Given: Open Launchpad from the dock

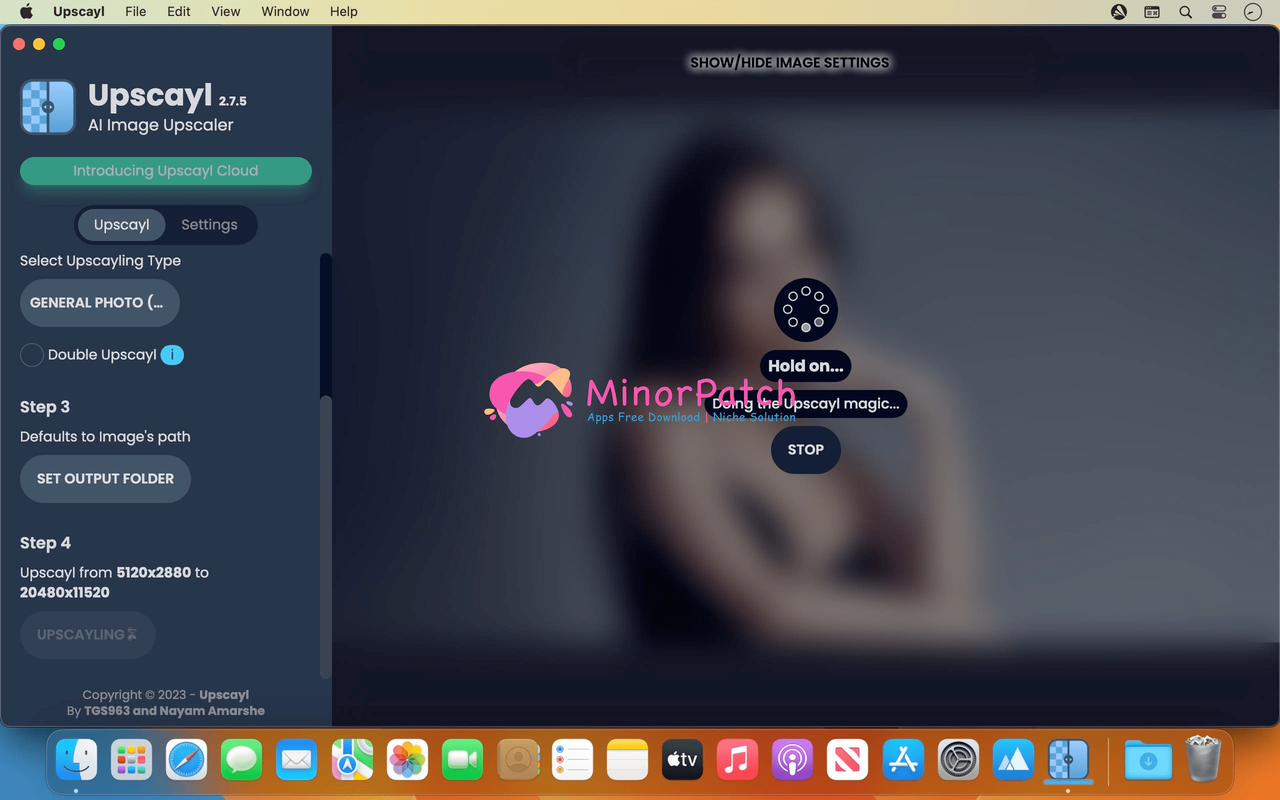Looking at the screenshot, I should (132, 760).
